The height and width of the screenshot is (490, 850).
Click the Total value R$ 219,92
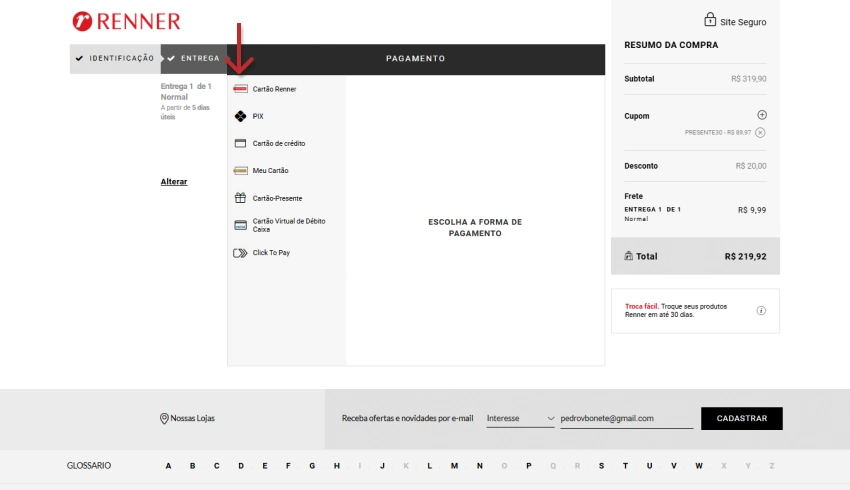pos(745,256)
